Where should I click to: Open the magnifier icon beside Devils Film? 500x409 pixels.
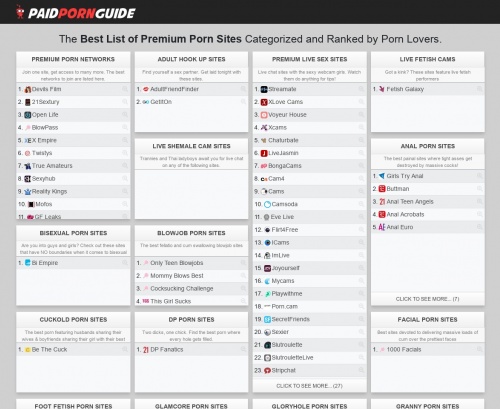click(x=125, y=89)
